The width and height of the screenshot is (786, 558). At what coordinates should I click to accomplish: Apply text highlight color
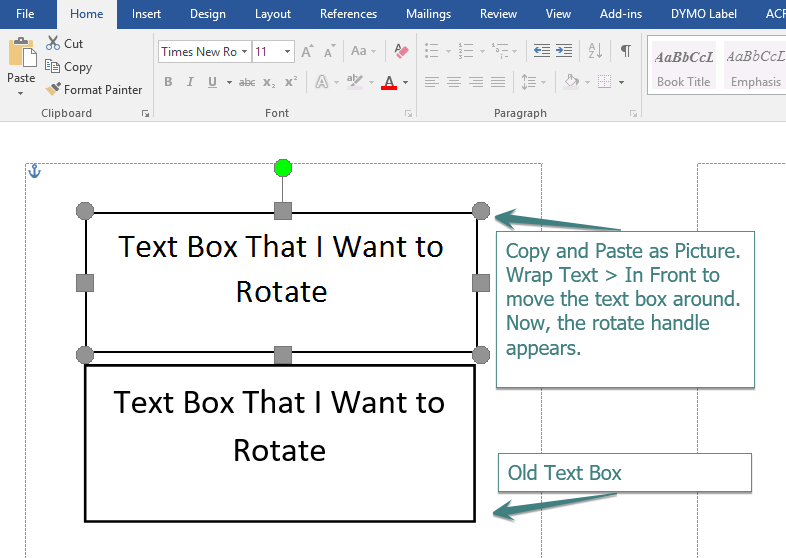(x=355, y=82)
